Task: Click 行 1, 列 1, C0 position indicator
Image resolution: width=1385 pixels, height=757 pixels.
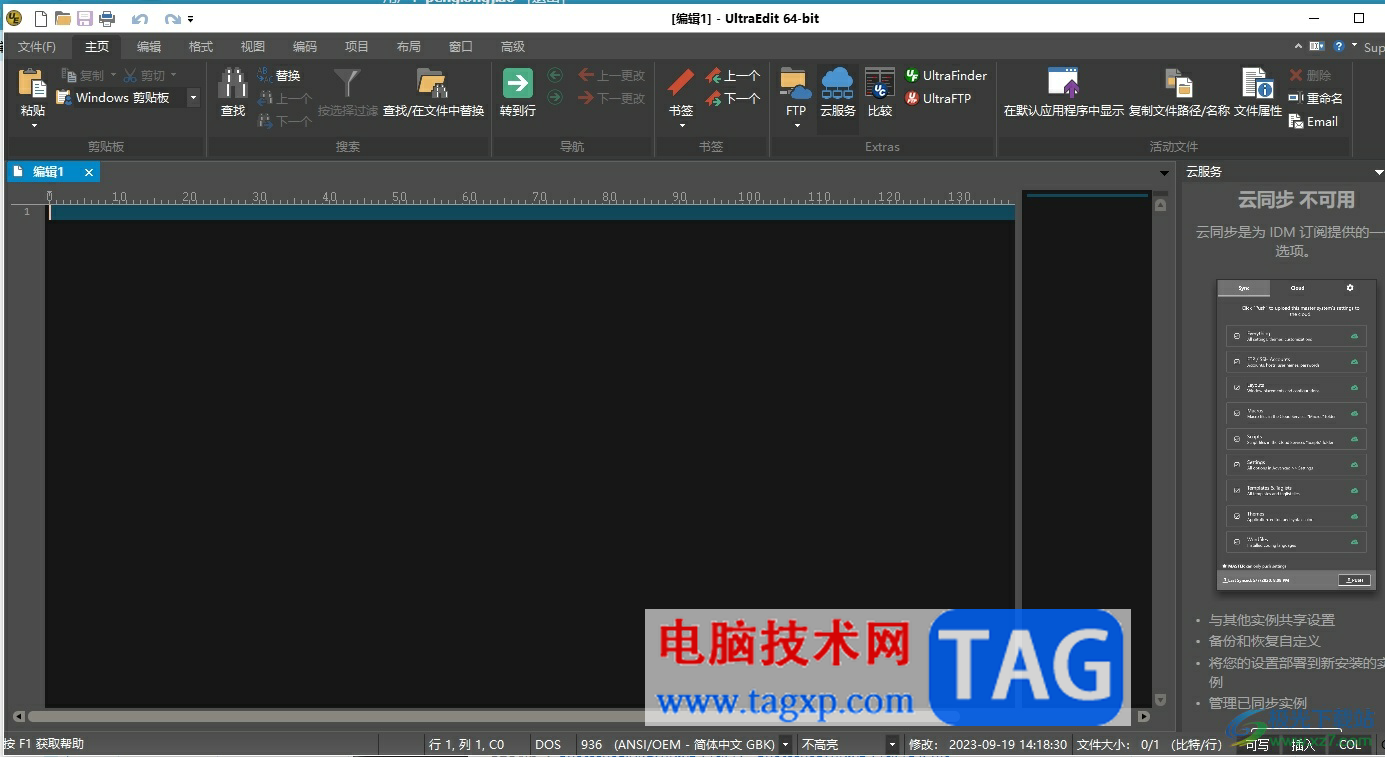Action: (x=467, y=744)
